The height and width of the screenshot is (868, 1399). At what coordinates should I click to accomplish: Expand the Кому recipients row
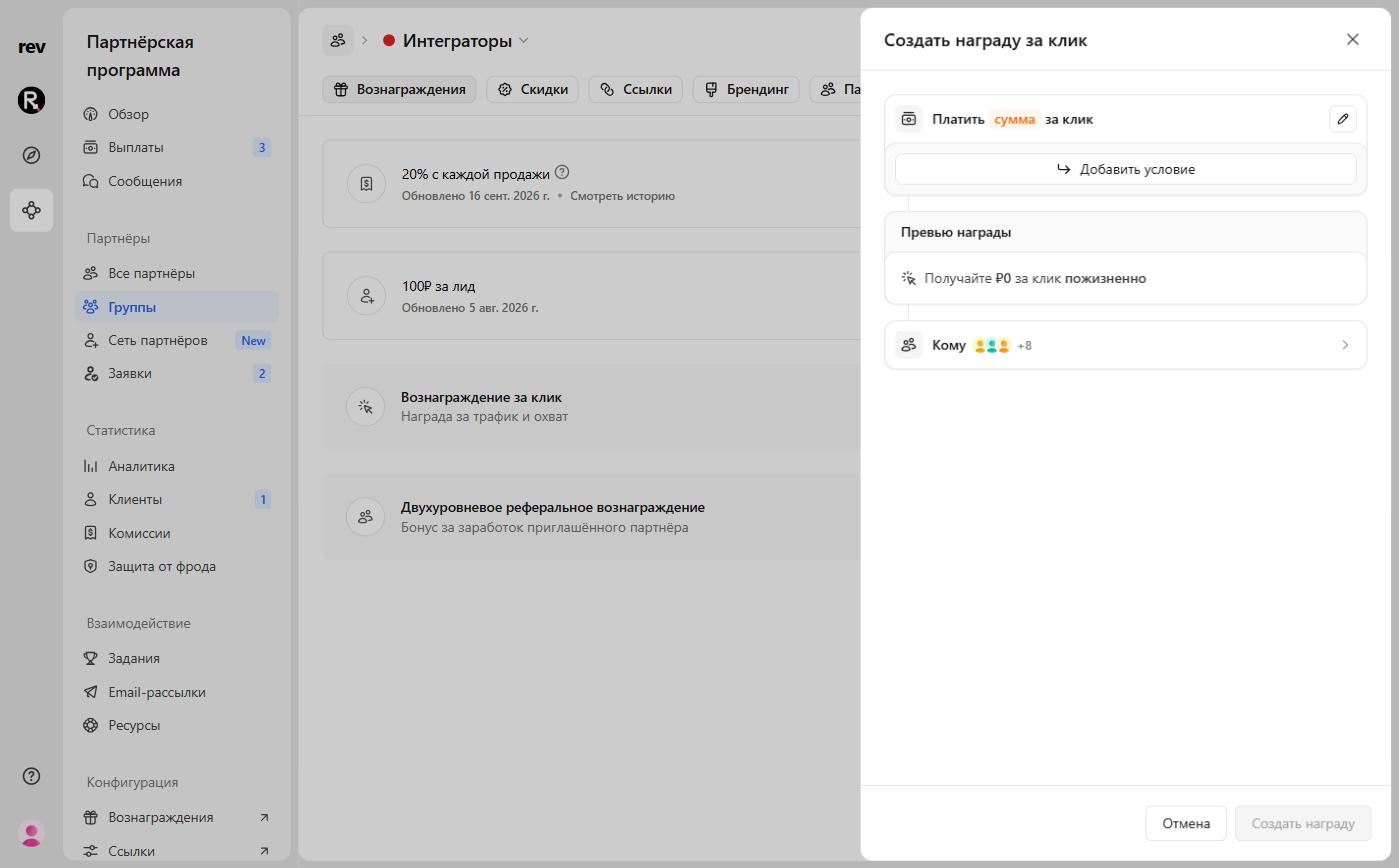coord(1126,345)
